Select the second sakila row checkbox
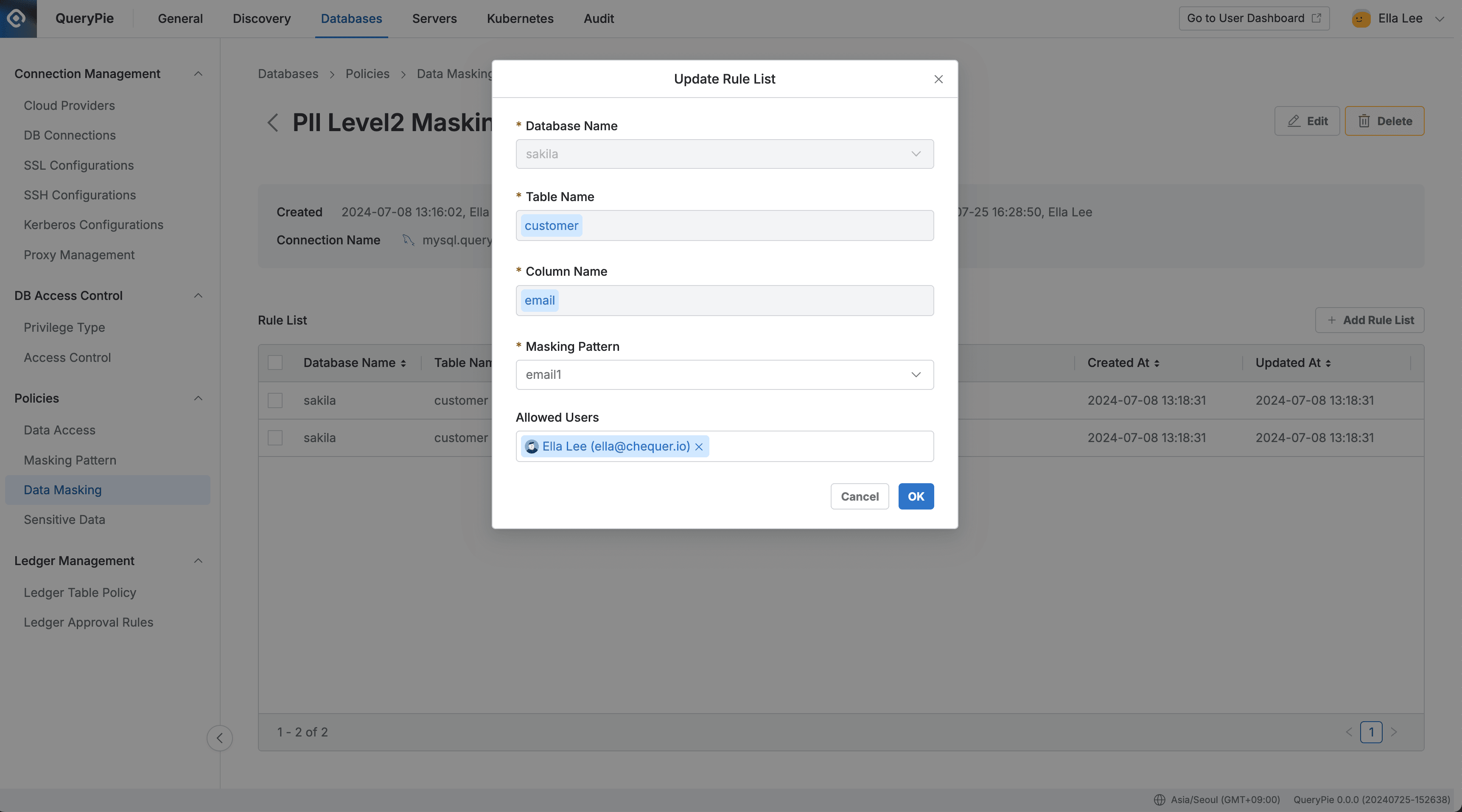Screen dimensions: 1462x812 274,437
